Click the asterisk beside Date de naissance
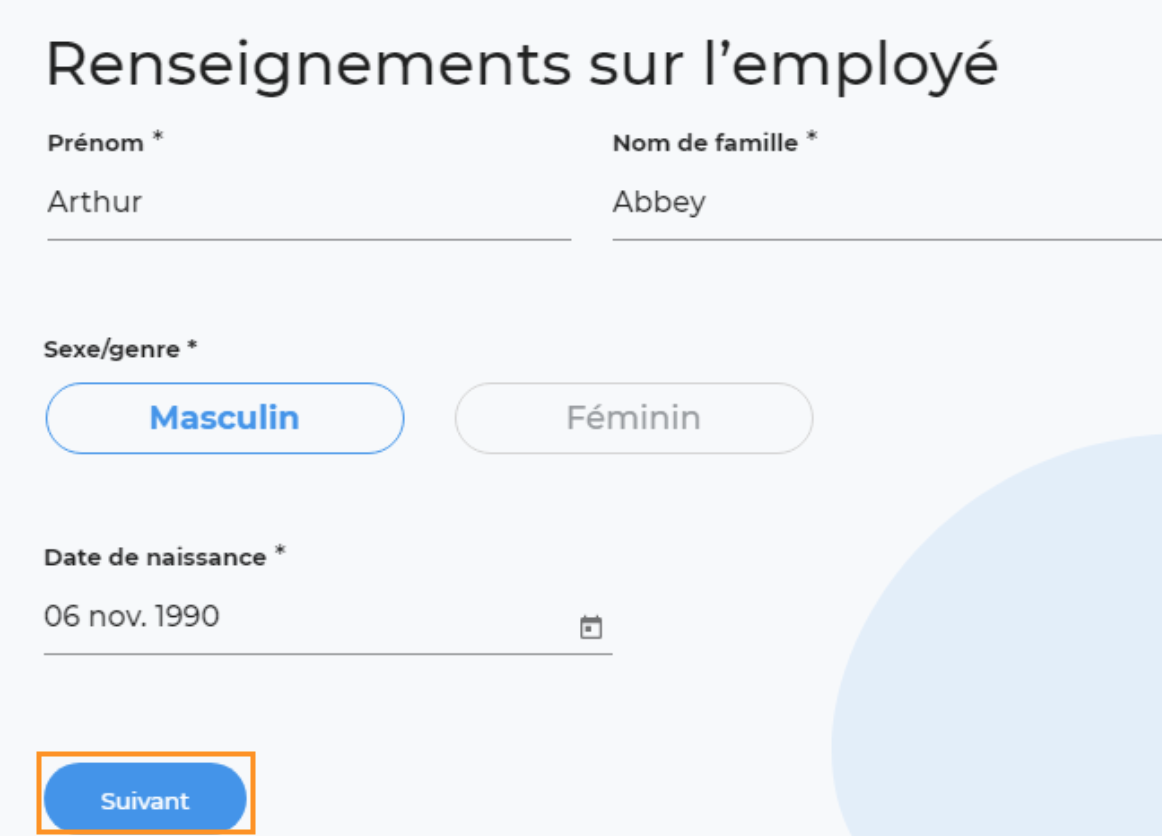 pos(280,551)
